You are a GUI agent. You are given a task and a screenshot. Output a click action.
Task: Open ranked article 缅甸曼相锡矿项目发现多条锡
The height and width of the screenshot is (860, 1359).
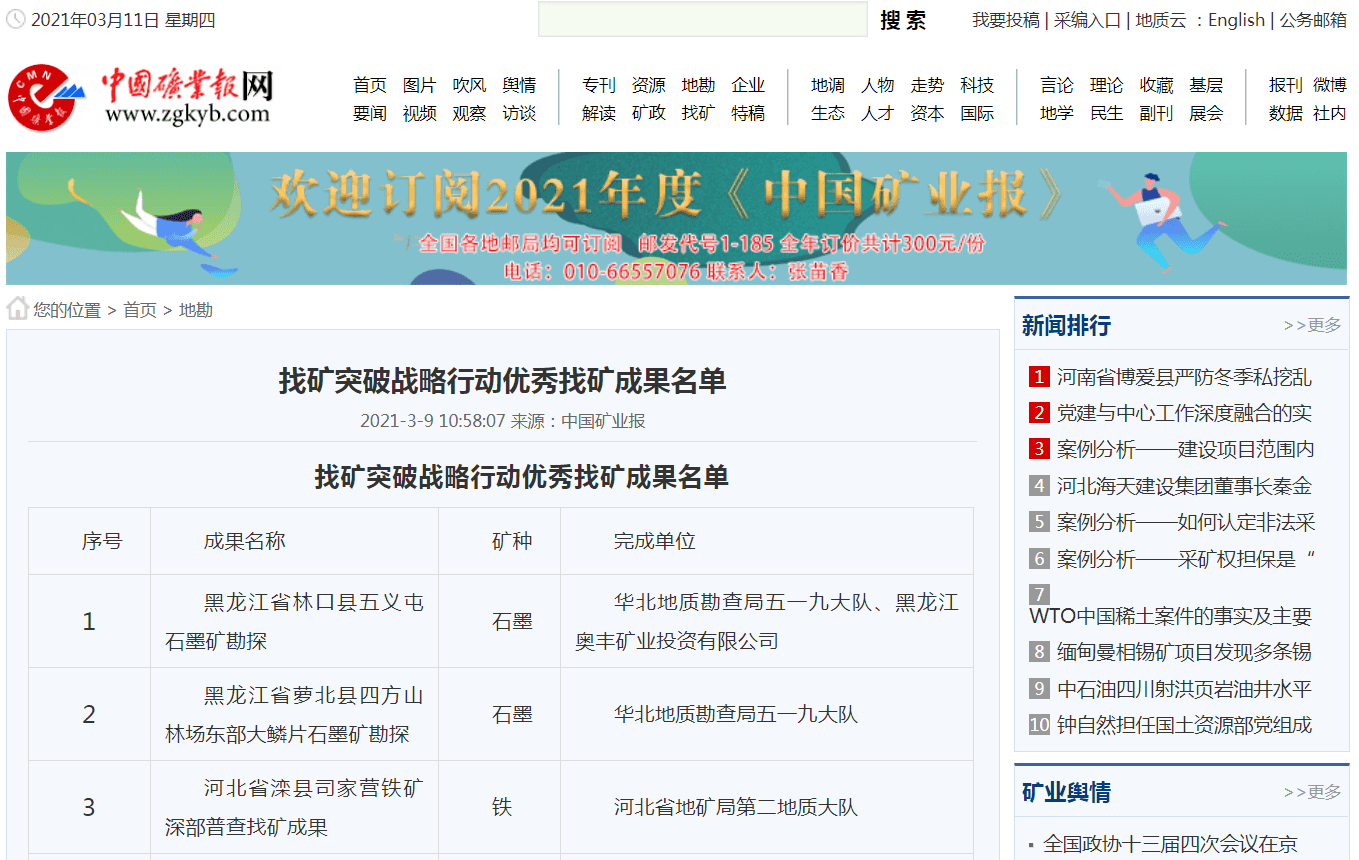pos(1184,652)
